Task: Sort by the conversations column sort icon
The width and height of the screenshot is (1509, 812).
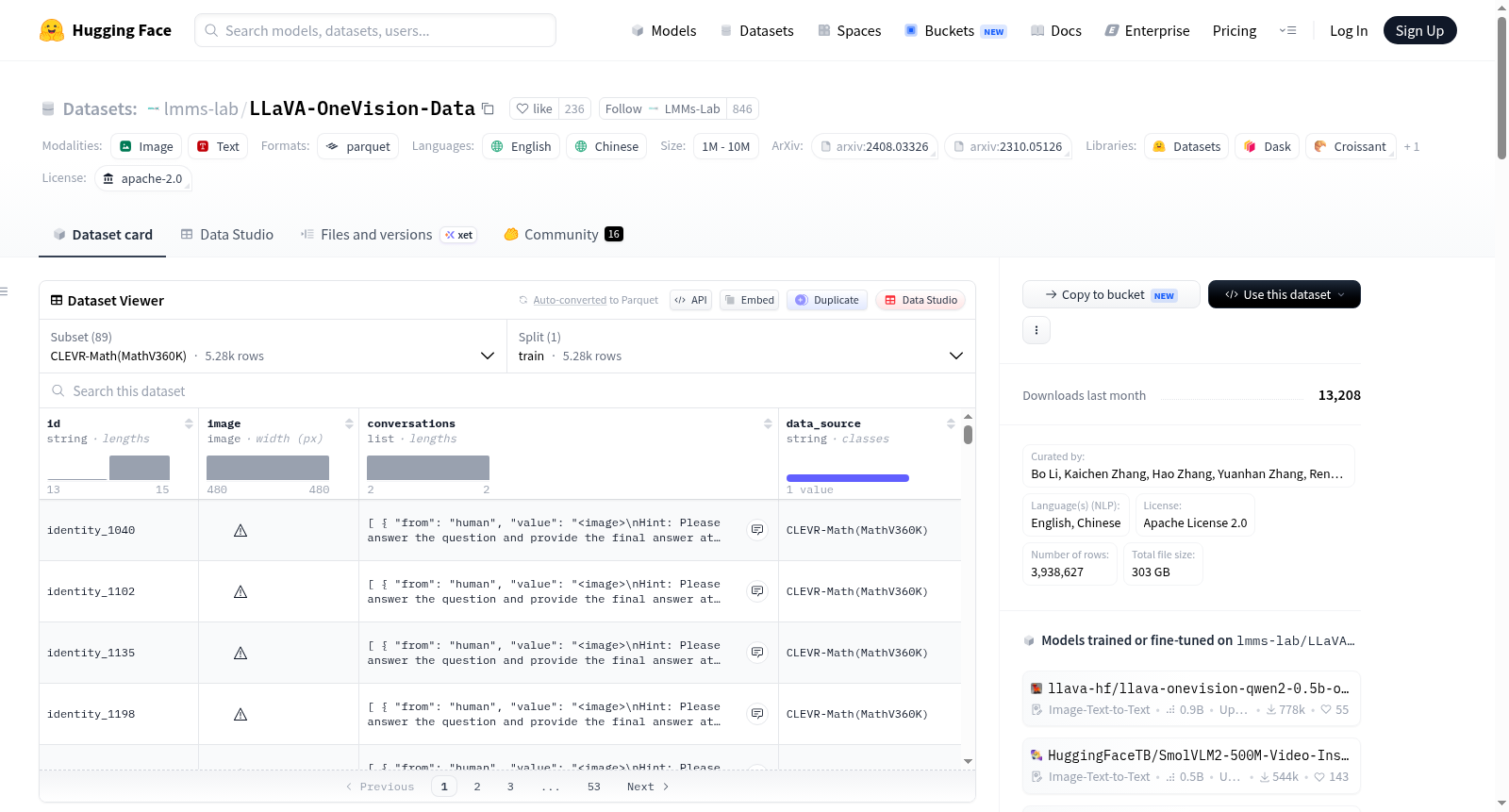Action: tap(768, 423)
